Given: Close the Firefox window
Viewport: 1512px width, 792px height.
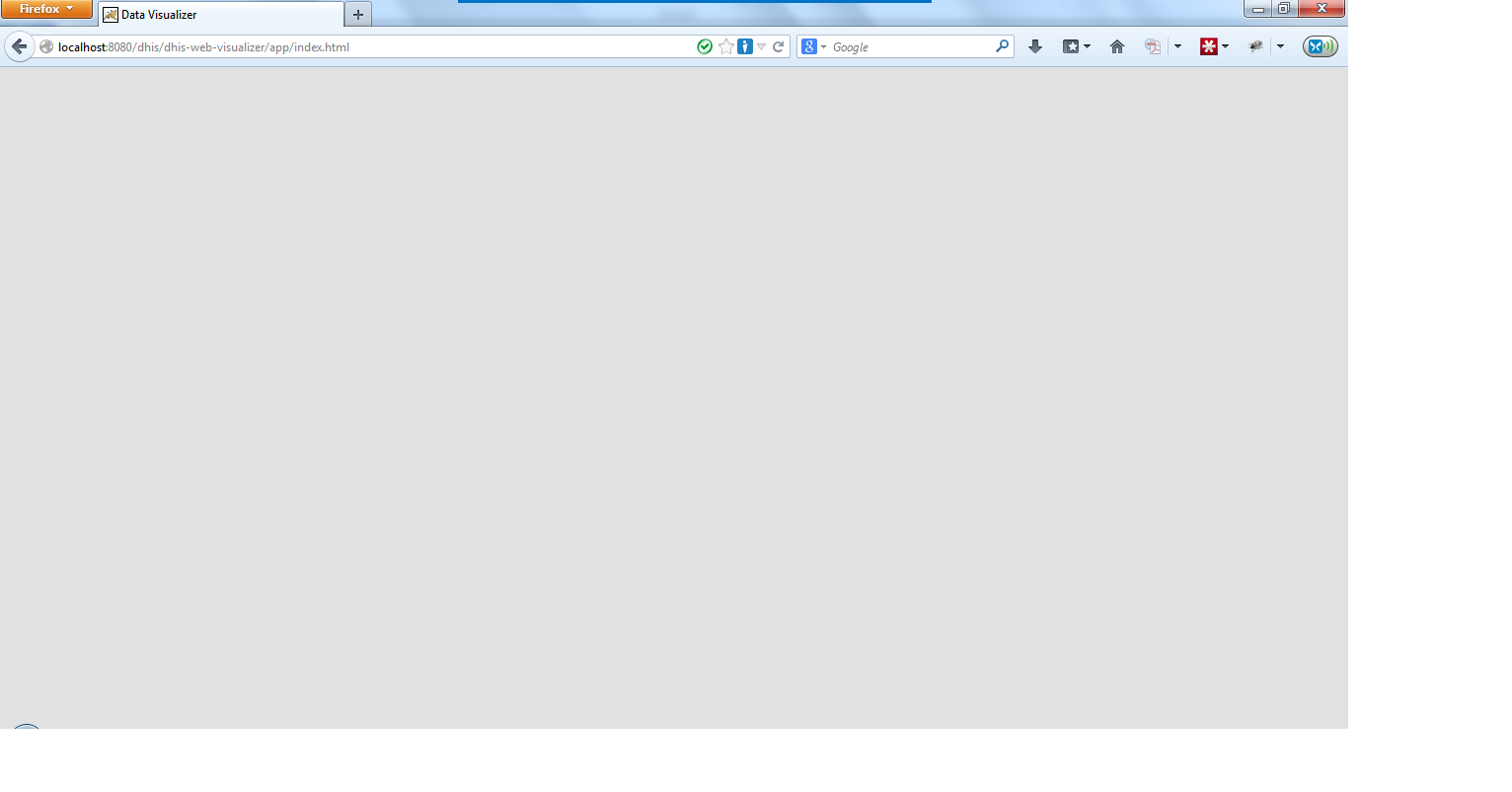Looking at the screenshot, I should (x=1322, y=9).
